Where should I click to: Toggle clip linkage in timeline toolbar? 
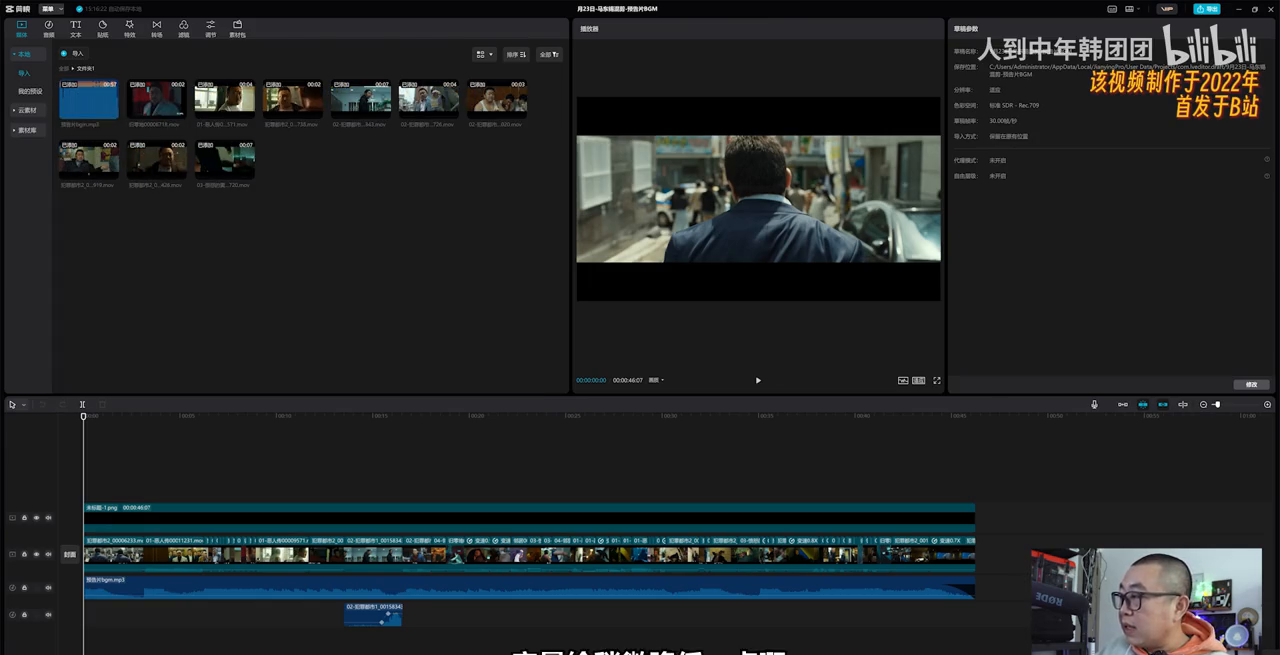(1163, 405)
